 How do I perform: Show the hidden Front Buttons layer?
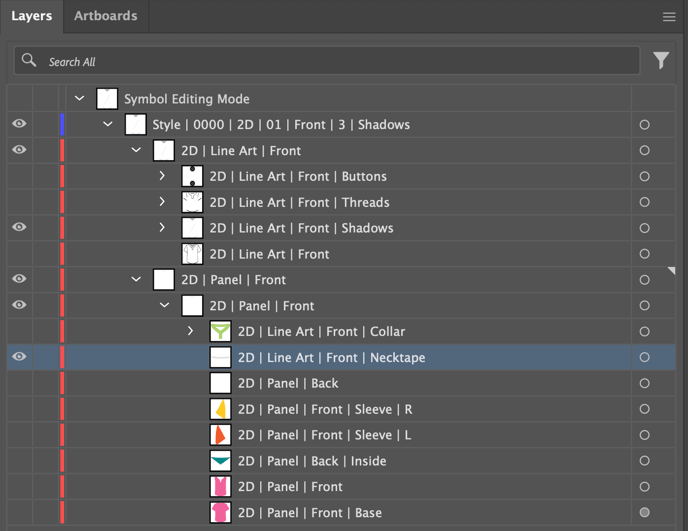[19, 176]
